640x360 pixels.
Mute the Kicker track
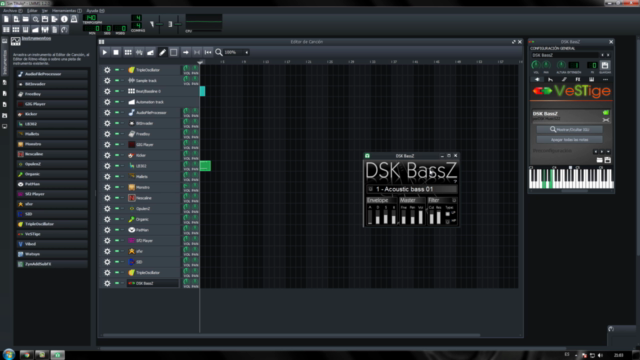click(x=117, y=155)
